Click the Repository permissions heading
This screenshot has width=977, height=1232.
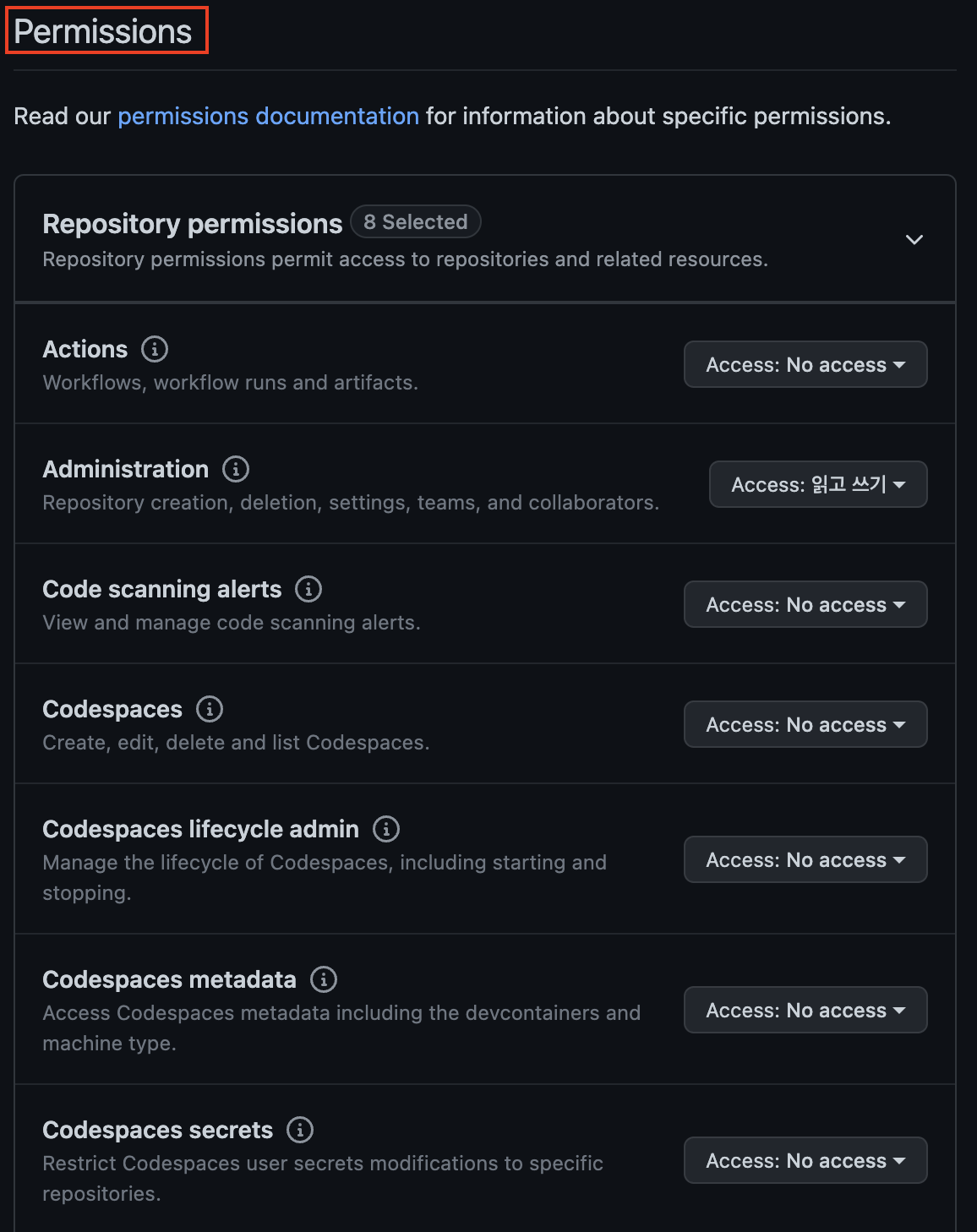tap(192, 224)
